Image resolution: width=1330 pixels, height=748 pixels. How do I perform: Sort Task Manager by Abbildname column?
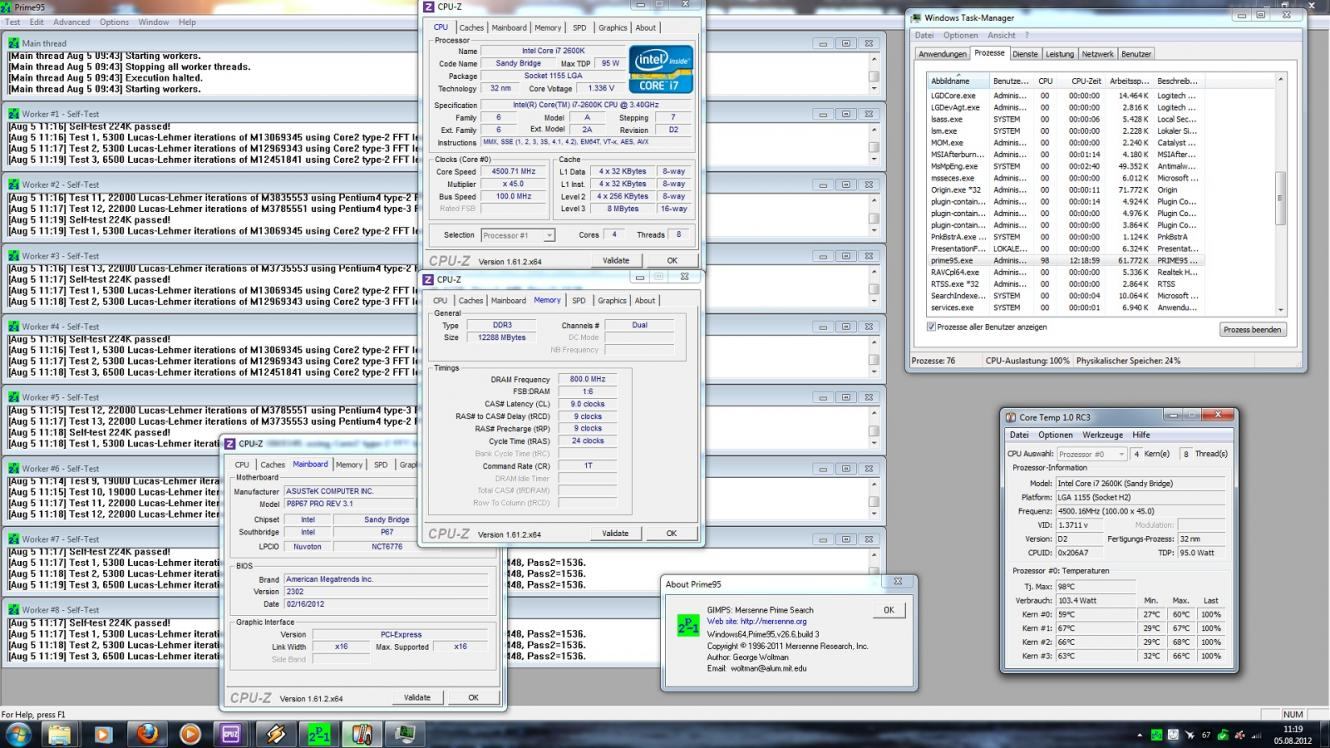(x=958, y=80)
